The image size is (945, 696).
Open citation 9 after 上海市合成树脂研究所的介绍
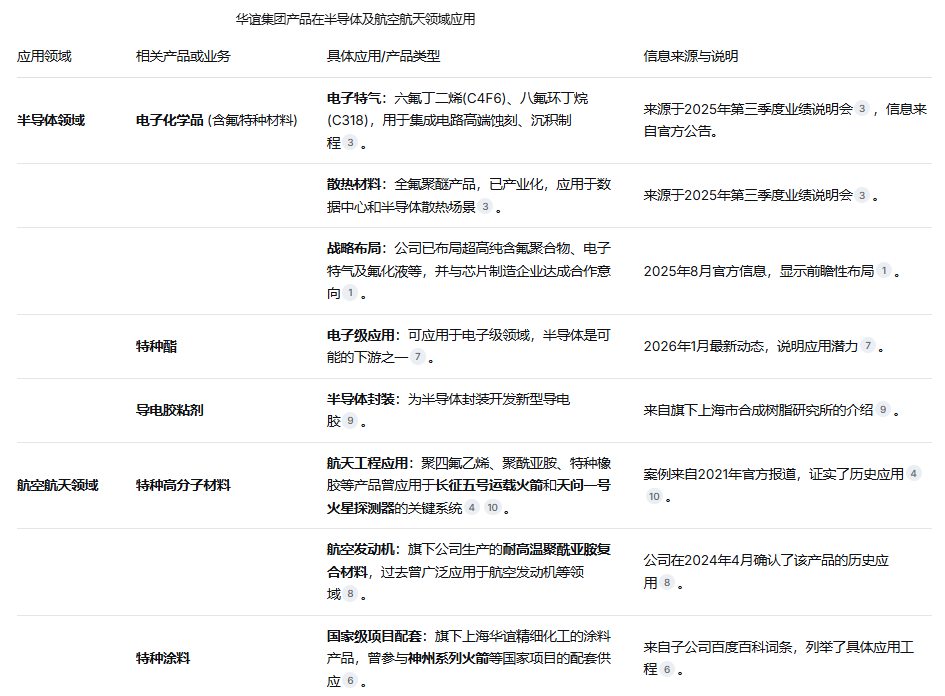point(883,410)
